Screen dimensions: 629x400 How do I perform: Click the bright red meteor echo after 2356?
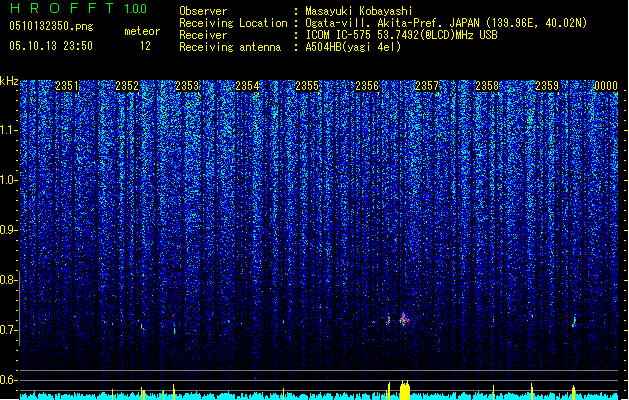click(x=404, y=319)
